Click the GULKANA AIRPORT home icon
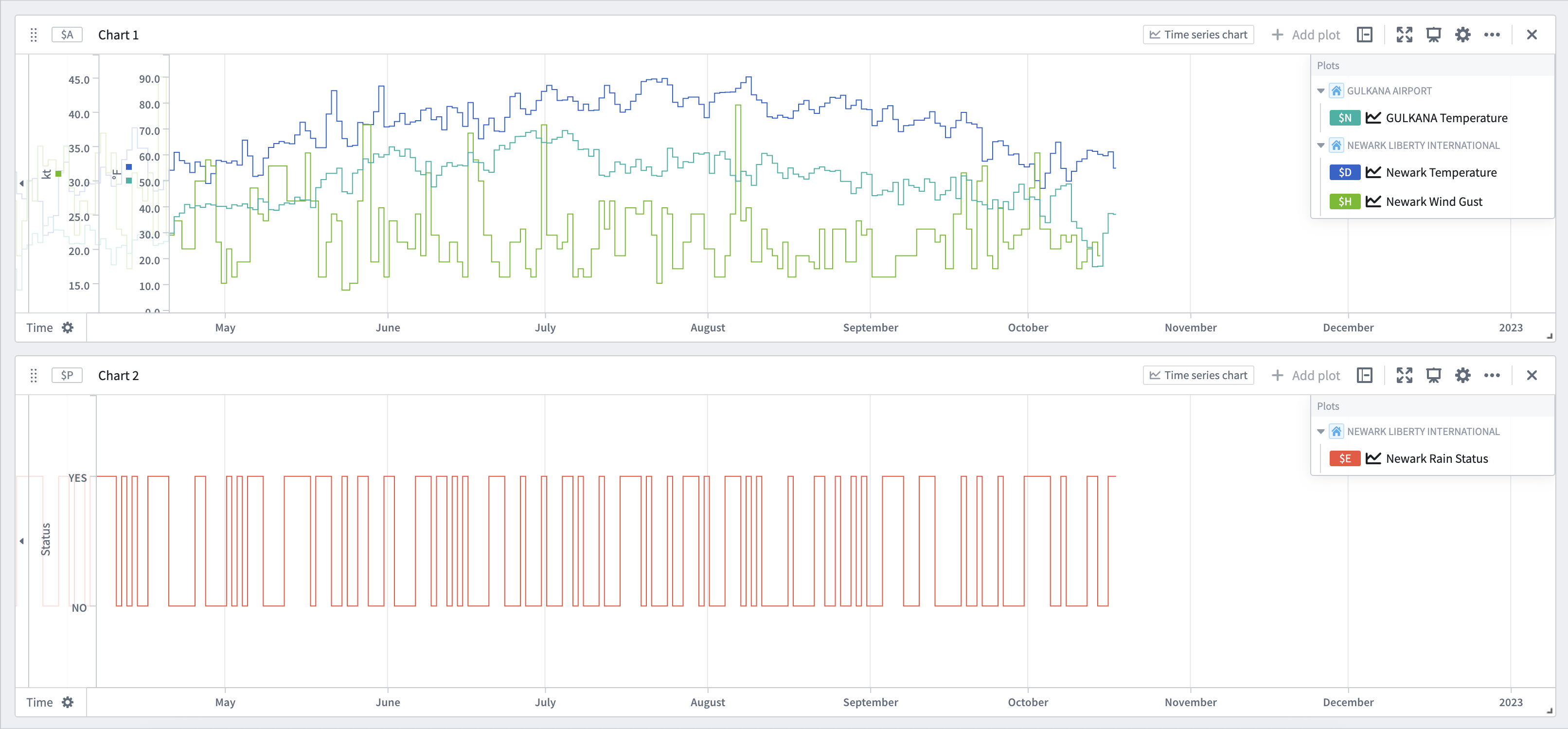The height and width of the screenshot is (729, 1568). (x=1336, y=90)
